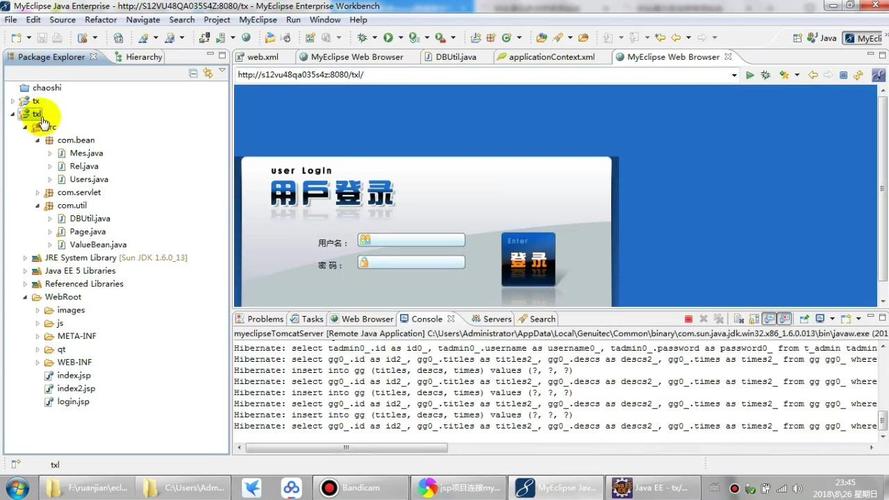
Task: Click the Windows Start button
Action: [18, 488]
